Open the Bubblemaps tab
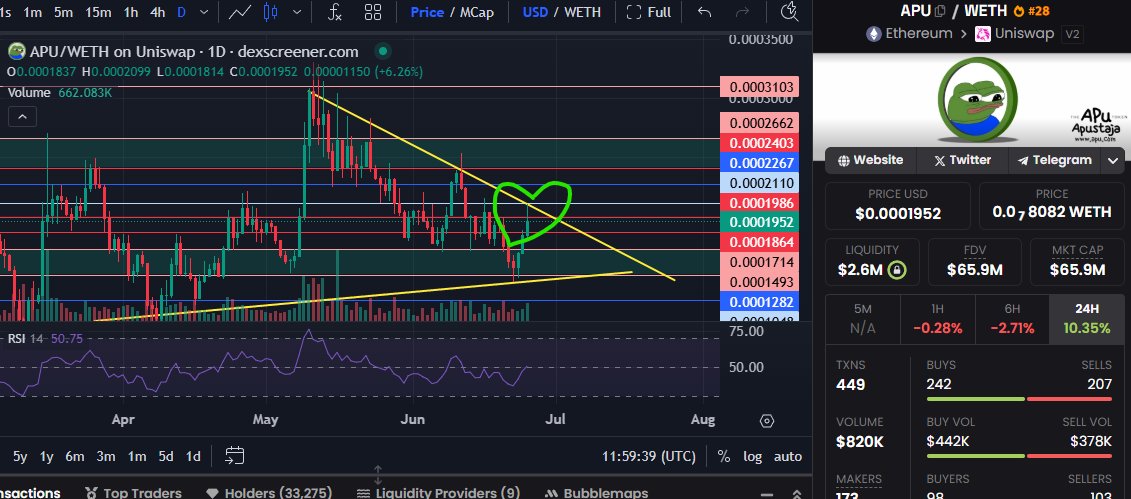 coord(599,493)
